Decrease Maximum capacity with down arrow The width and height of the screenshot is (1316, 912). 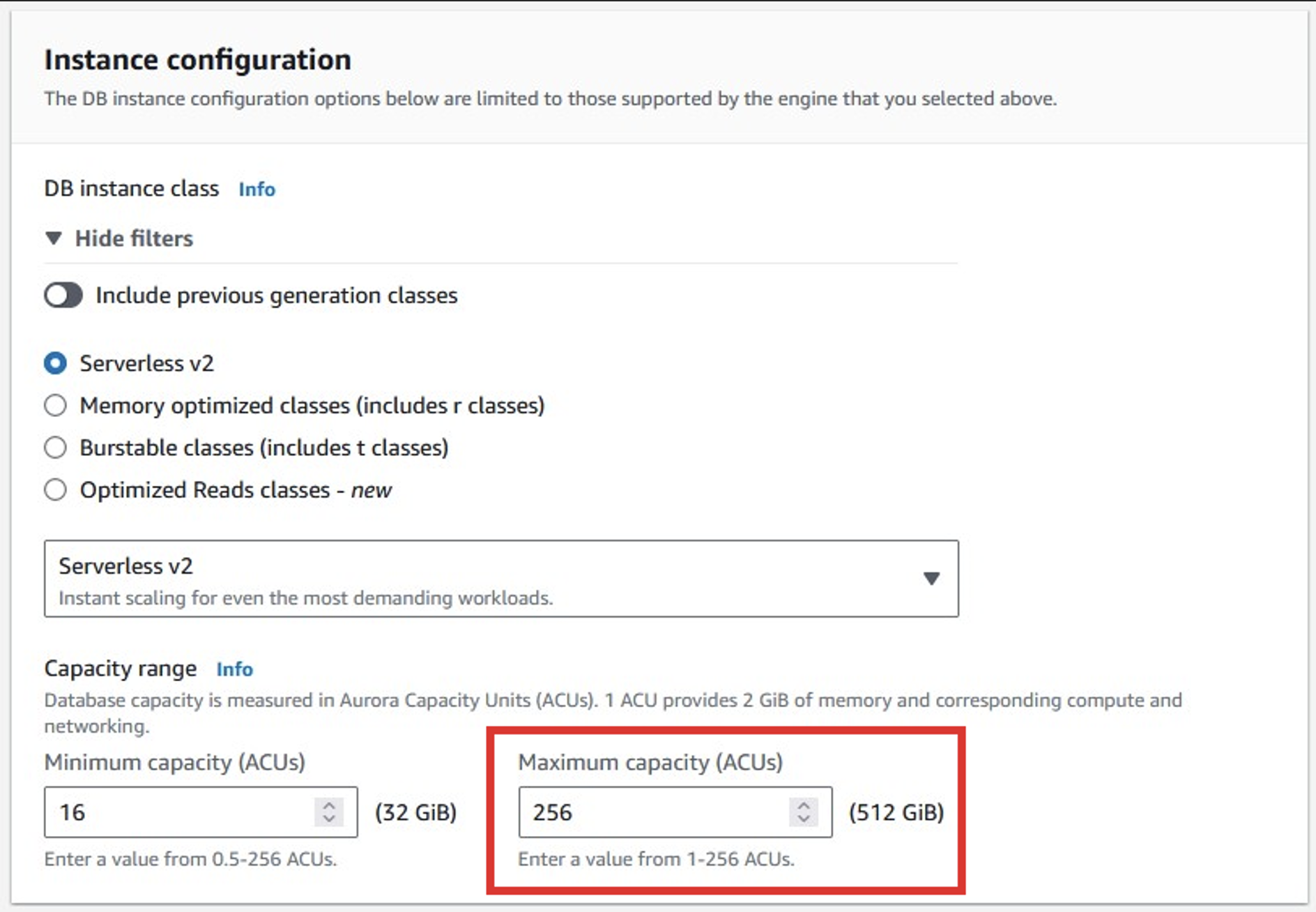(804, 819)
